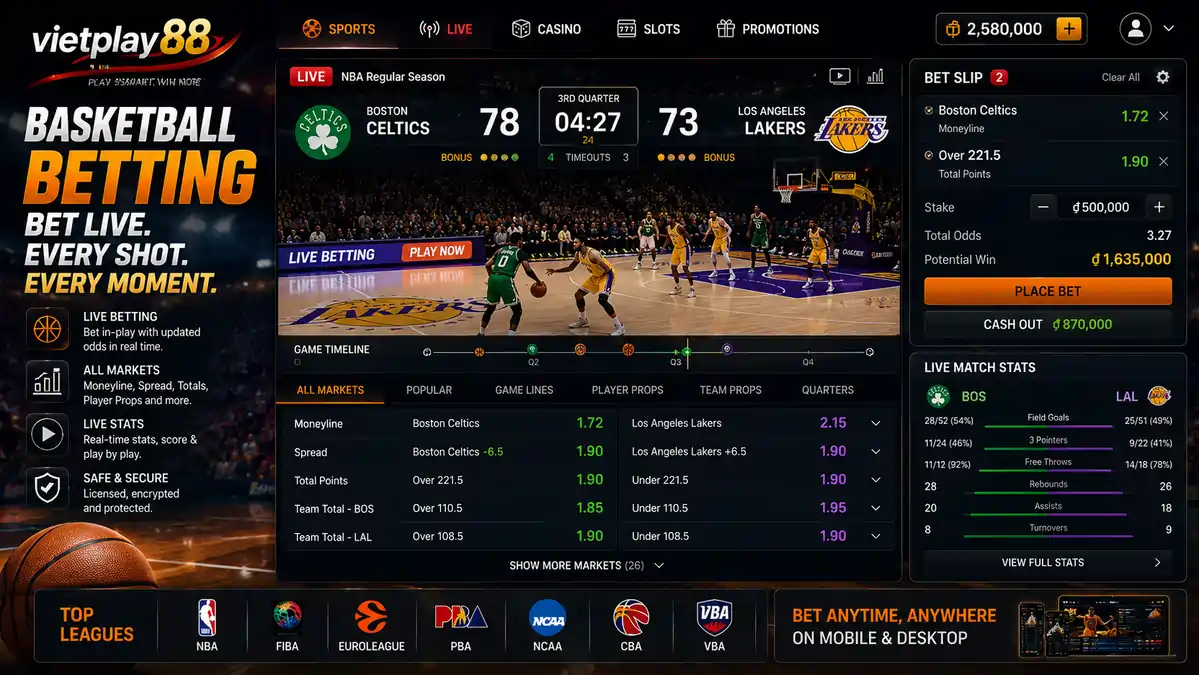Switch to the Popular markets tab
This screenshot has width=1199, height=675.
pos(429,390)
